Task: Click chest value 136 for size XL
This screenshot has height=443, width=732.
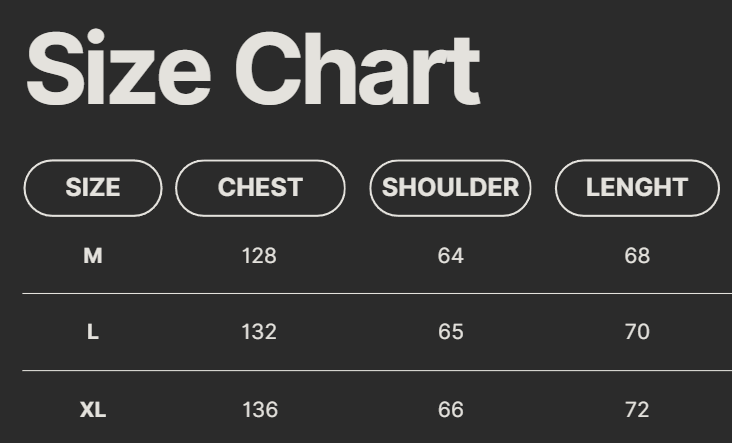Action: (x=259, y=409)
